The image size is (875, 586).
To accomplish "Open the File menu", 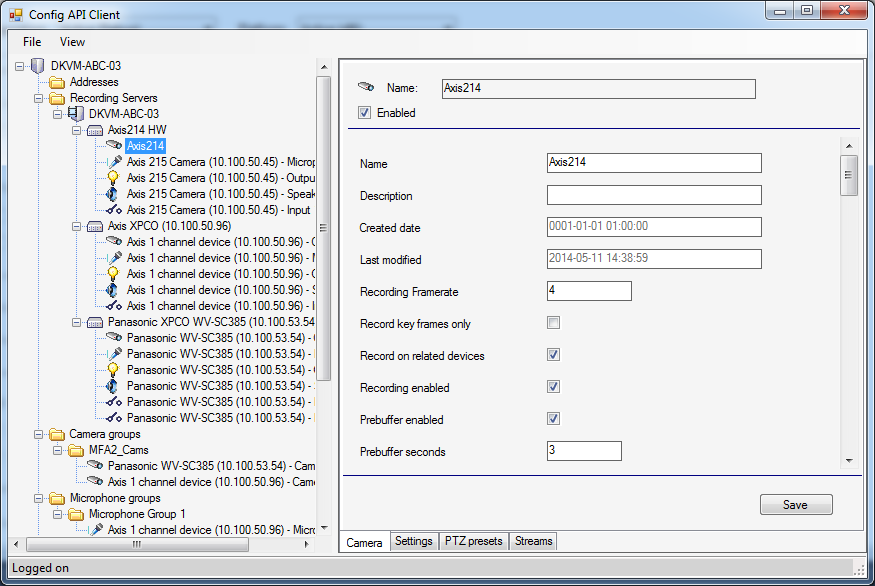I will pos(32,42).
